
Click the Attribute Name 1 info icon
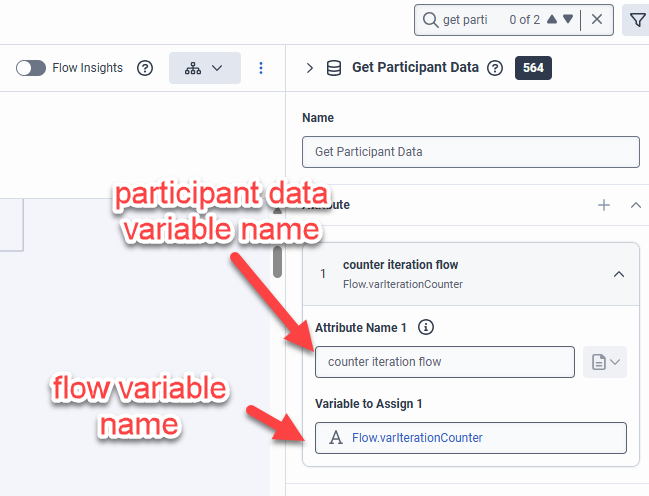426,327
